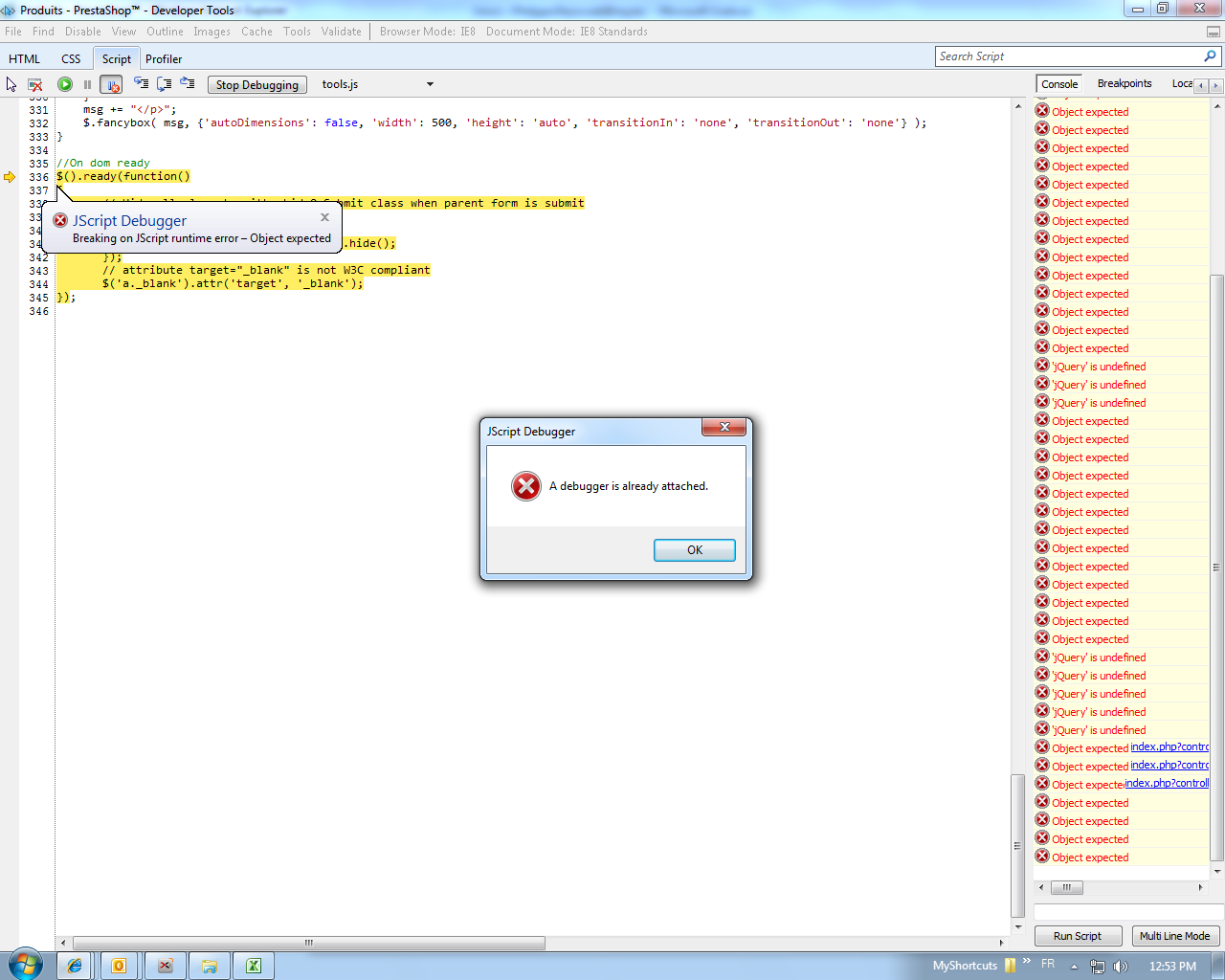Image resolution: width=1225 pixels, height=980 pixels.
Task: Expand the MyShortcuts toolbar chevron
Action: tap(1027, 962)
